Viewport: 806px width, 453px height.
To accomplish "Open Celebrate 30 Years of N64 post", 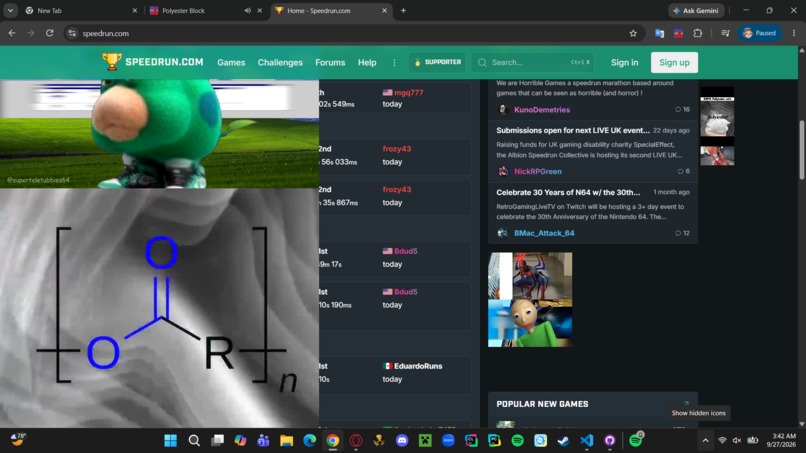I will (x=568, y=192).
